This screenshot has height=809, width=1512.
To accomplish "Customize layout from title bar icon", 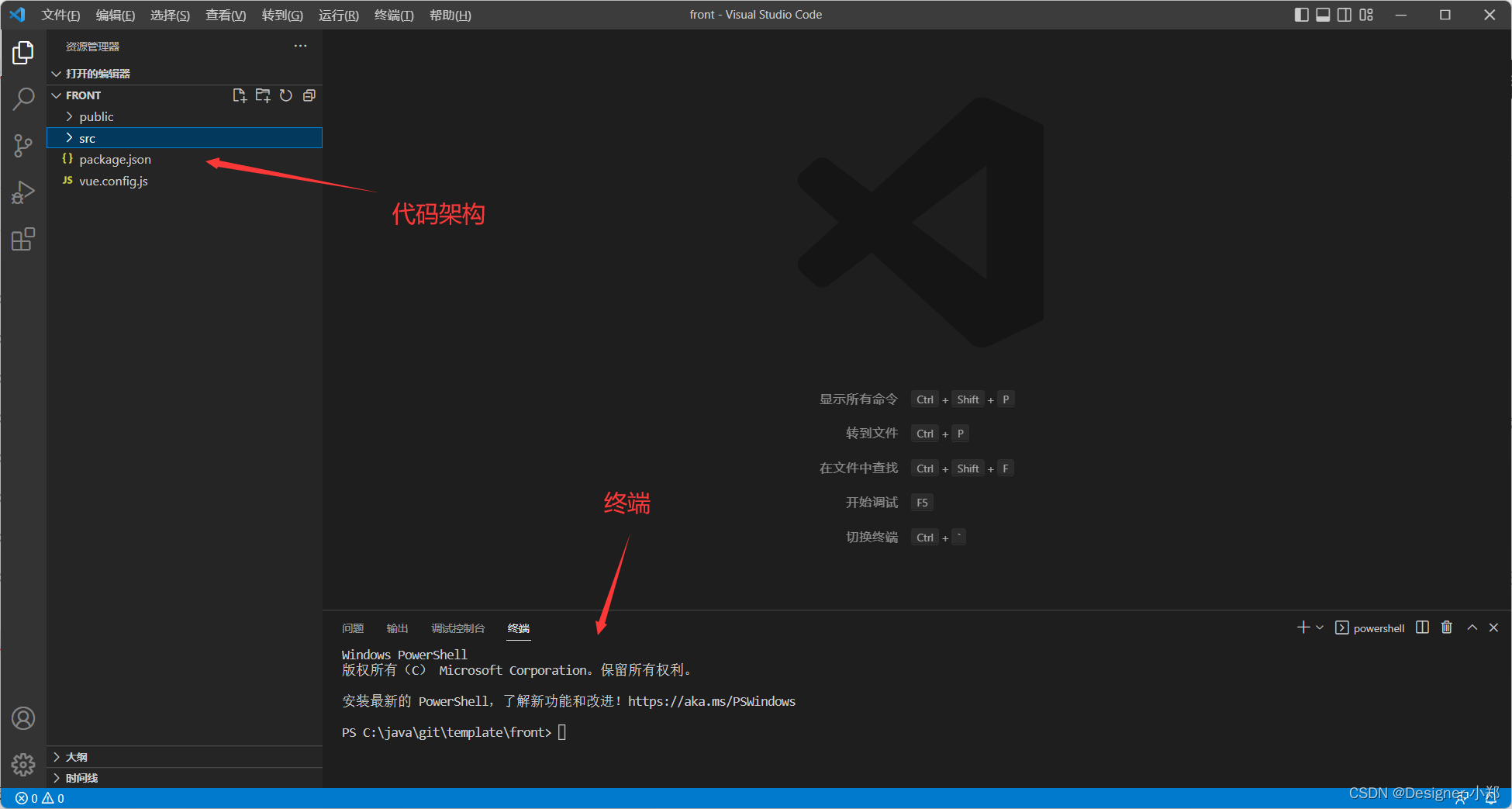I will (x=1366, y=15).
